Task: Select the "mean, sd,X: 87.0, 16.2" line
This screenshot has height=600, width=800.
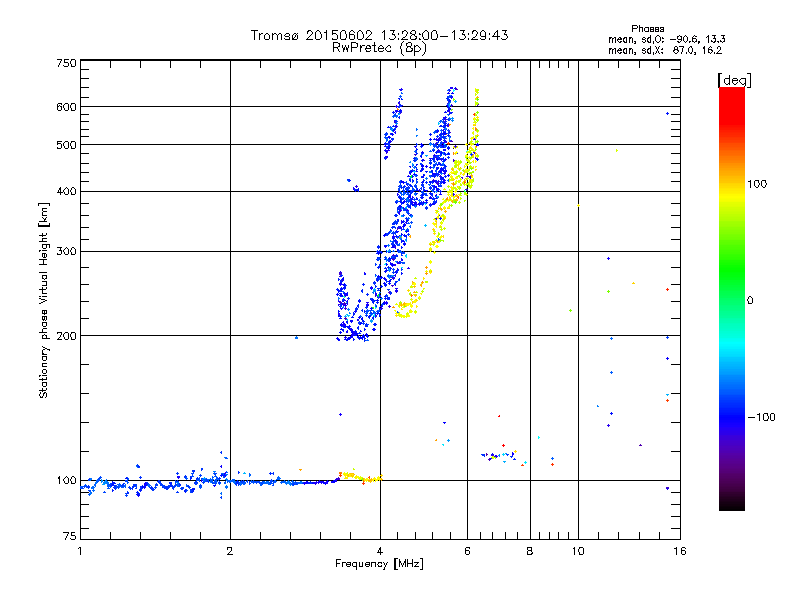Action: coord(665,51)
